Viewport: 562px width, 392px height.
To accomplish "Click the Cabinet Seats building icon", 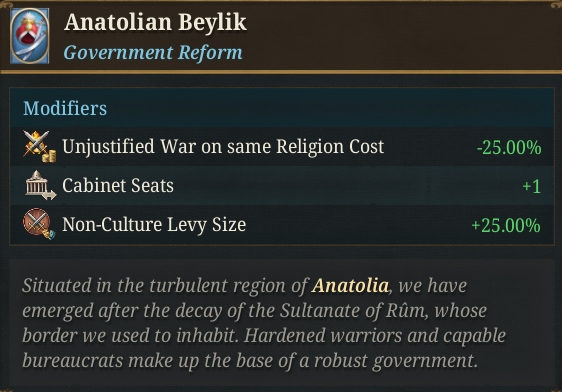I will tap(40, 185).
